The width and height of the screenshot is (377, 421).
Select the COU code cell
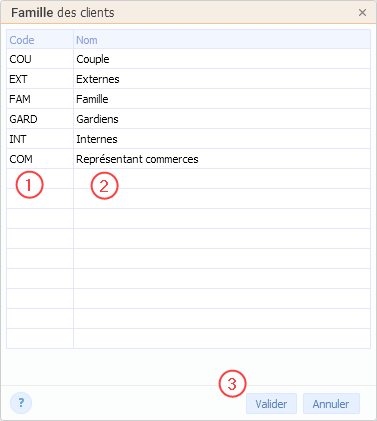40,59
